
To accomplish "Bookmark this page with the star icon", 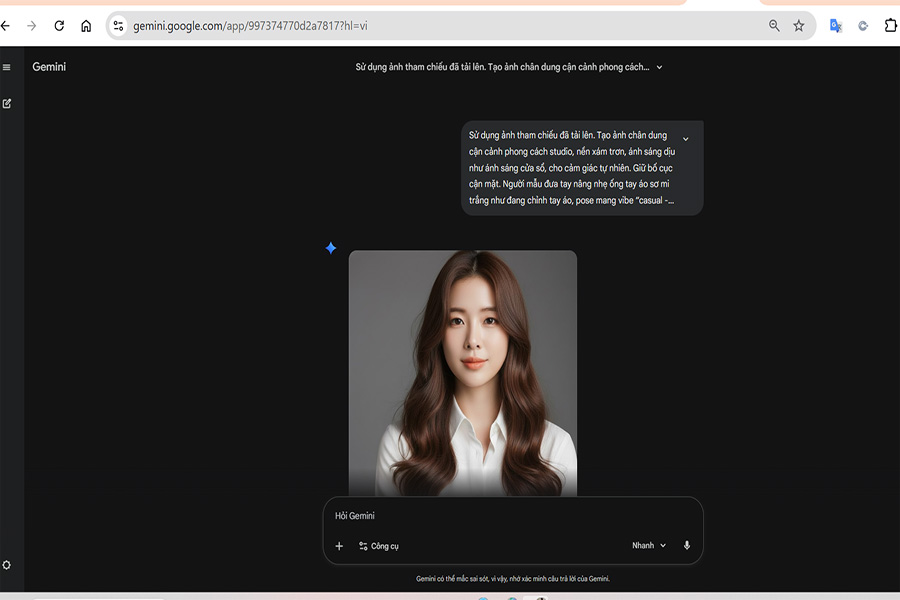I will tap(799, 26).
